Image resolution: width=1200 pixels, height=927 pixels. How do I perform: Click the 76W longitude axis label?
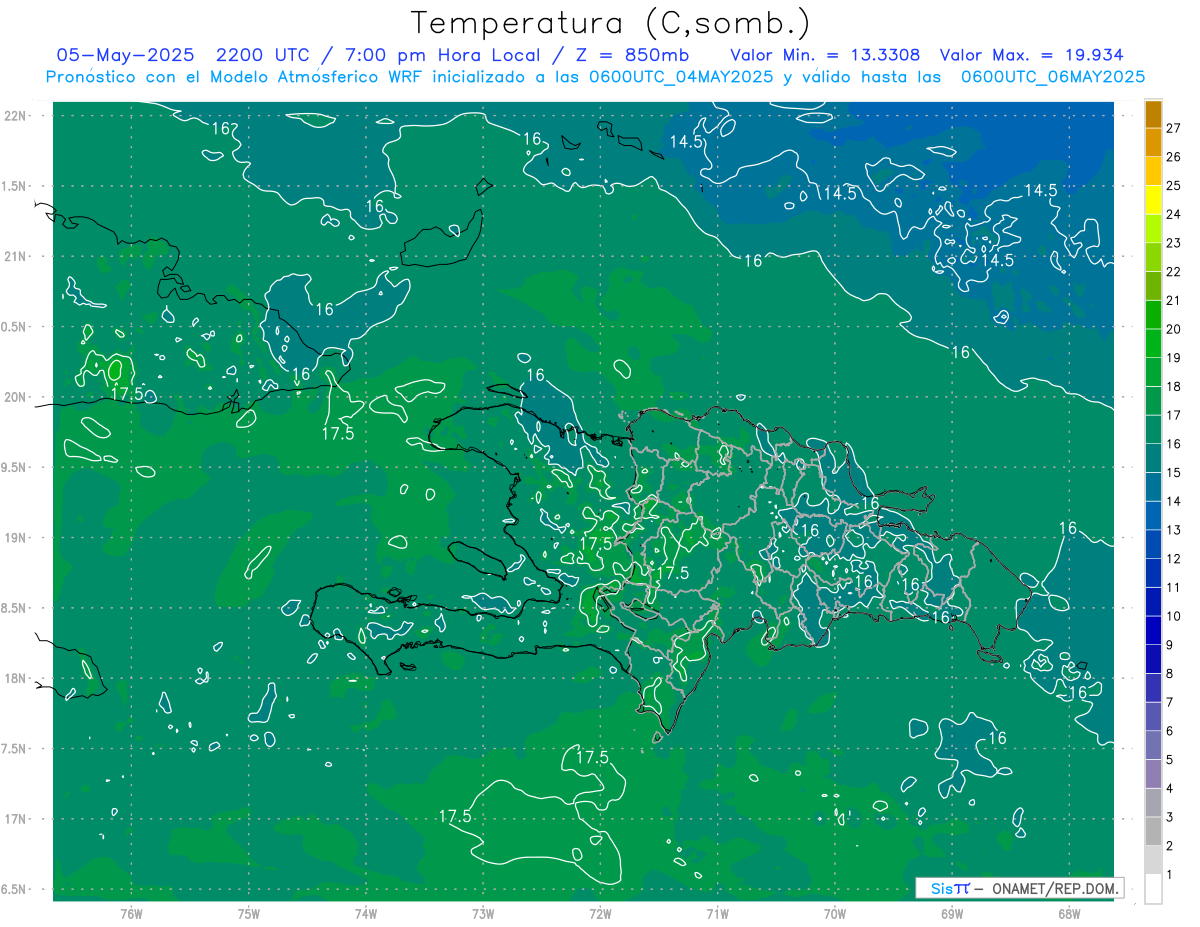click(131, 913)
